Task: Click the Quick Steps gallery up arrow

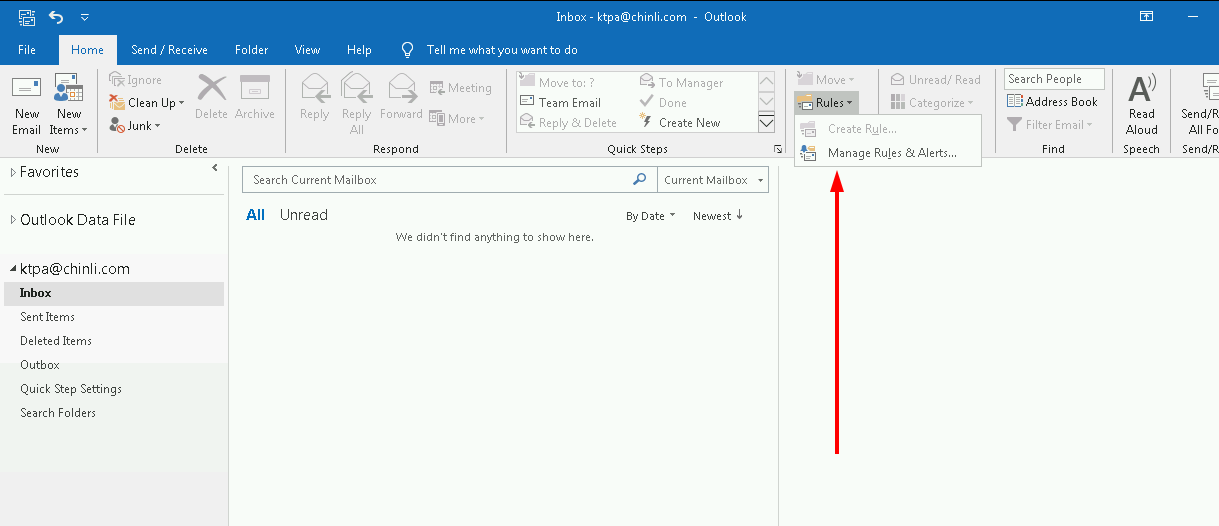Action: 767,82
